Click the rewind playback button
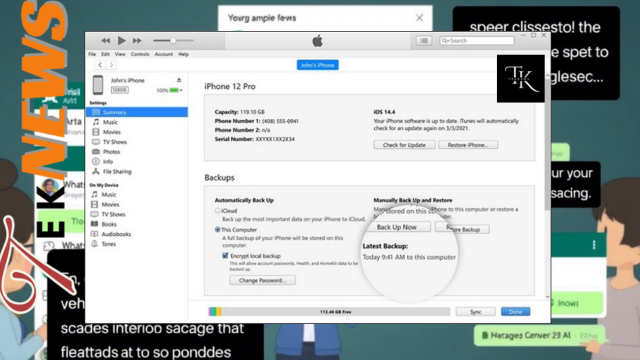This screenshot has width=640, height=360. pos(105,40)
